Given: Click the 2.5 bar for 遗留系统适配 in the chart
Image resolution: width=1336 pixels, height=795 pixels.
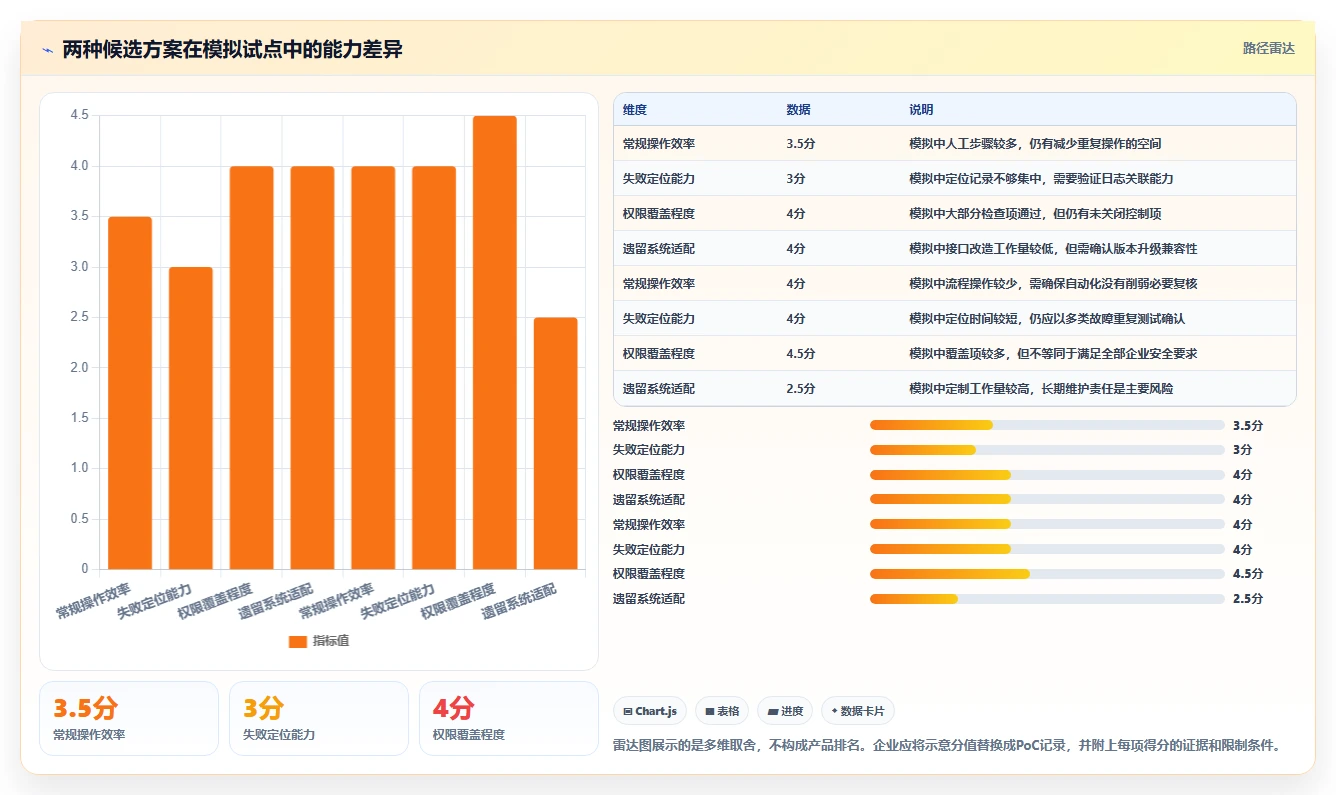Looking at the screenshot, I should [556, 443].
